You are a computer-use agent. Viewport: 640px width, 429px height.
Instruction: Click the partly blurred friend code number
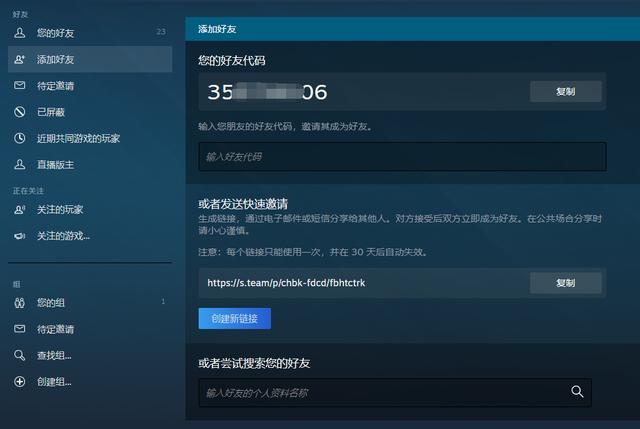point(267,92)
